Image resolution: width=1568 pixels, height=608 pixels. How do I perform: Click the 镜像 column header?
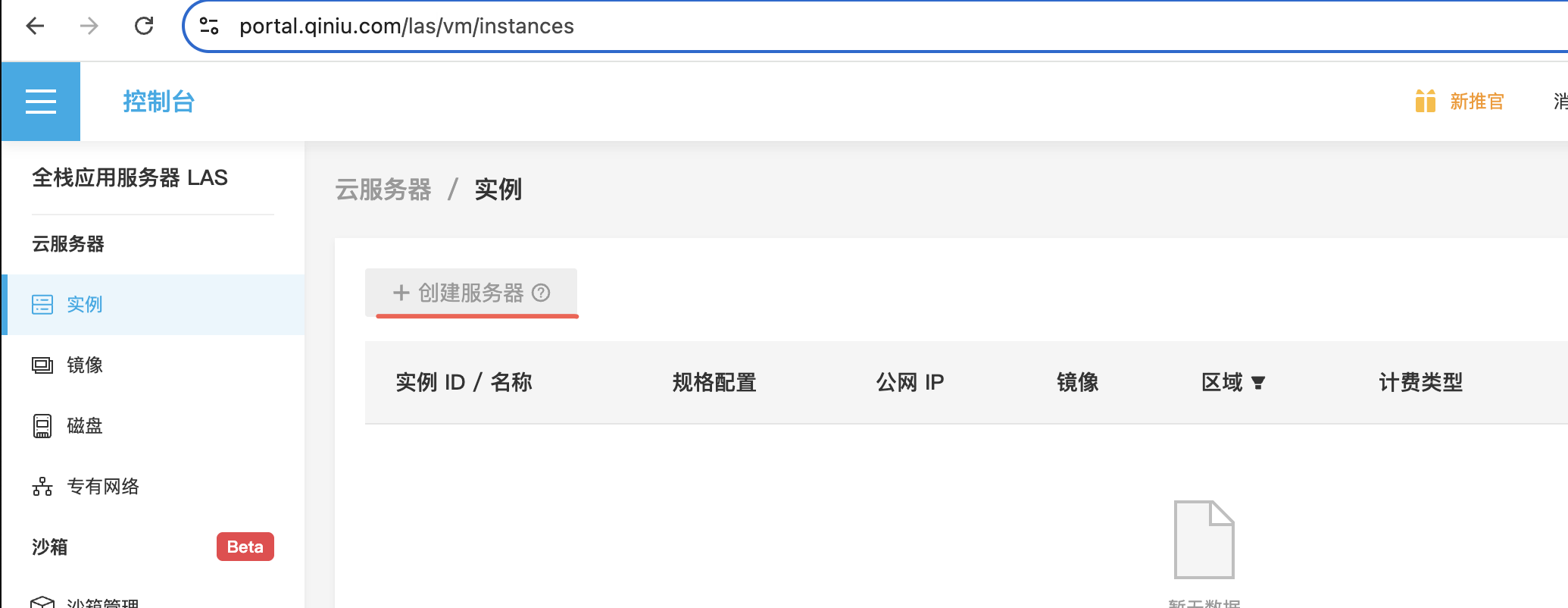pos(1078,382)
